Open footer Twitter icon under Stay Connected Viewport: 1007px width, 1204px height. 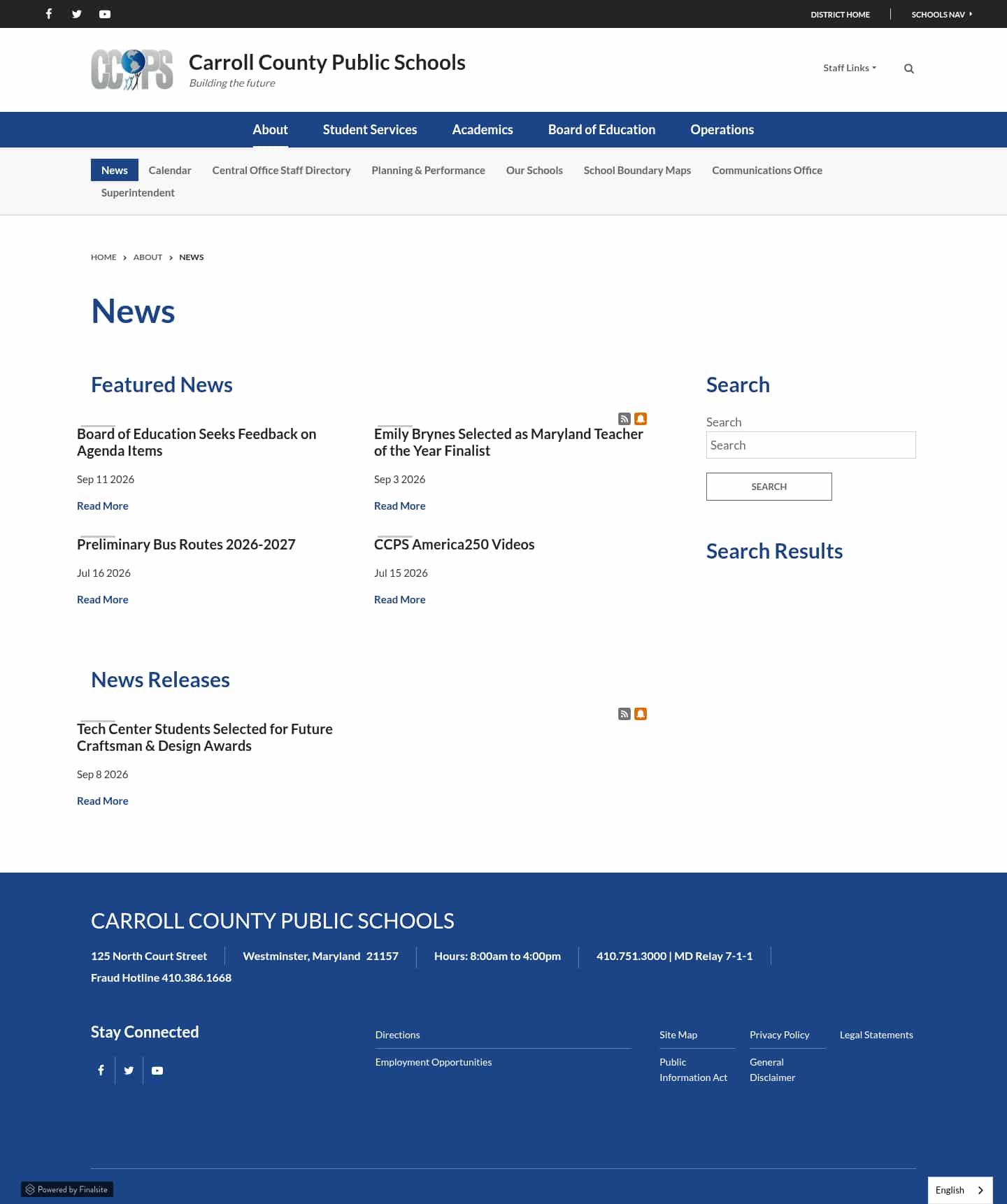pos(129,1070)
